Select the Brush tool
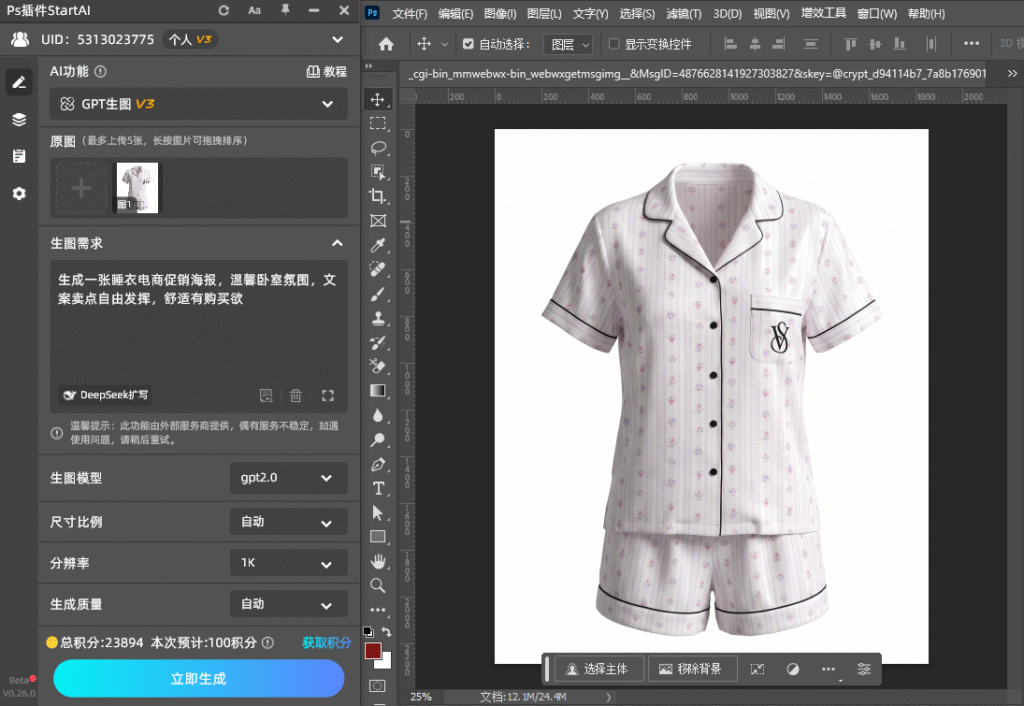The image size is (1024, 706). point(377,294)
